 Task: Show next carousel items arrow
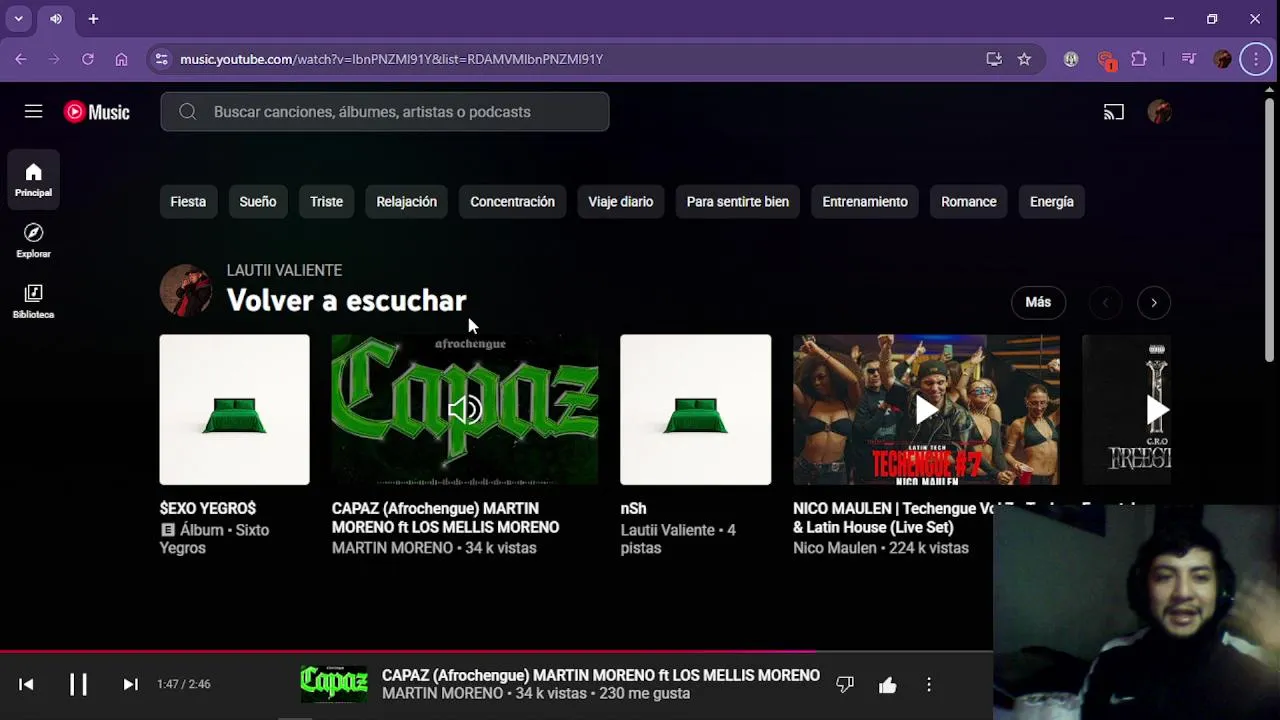[1154, 303]
